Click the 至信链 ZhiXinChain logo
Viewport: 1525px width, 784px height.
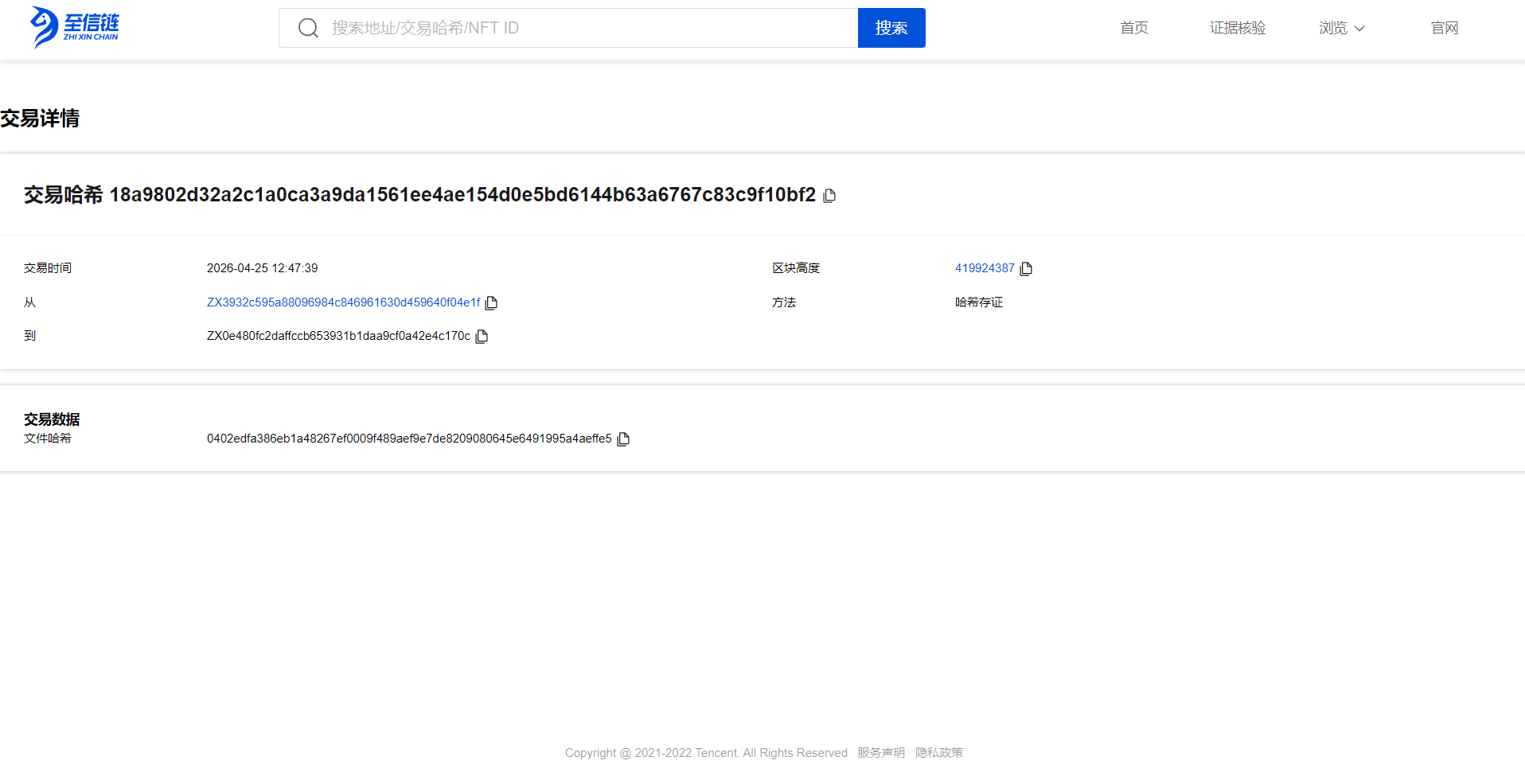pyautogui.click(x=74, y=26)
